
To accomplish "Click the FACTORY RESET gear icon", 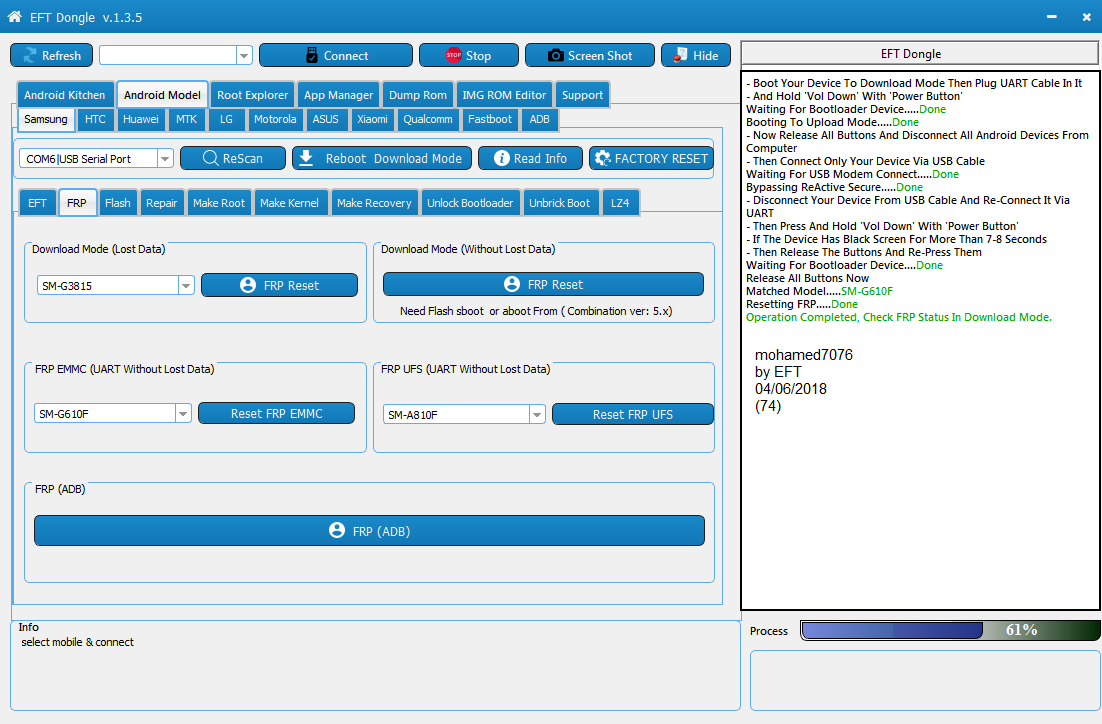I will pyautogui.click(x=602, y=158).
